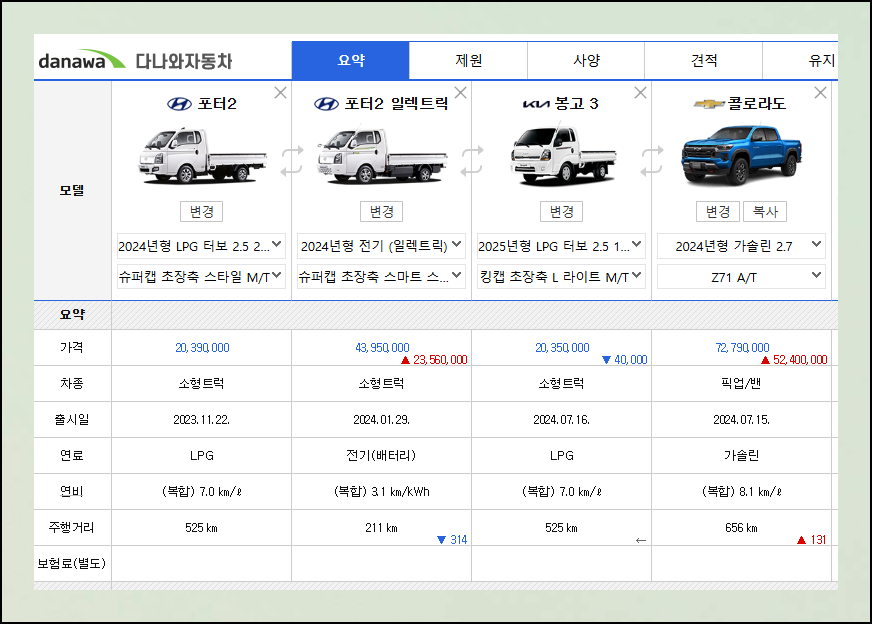This screenshot has height=624, width=872.
Task: Click Hyundai logo beside 포터2 title
Action: pyautogui.click(x=179, y=104)
